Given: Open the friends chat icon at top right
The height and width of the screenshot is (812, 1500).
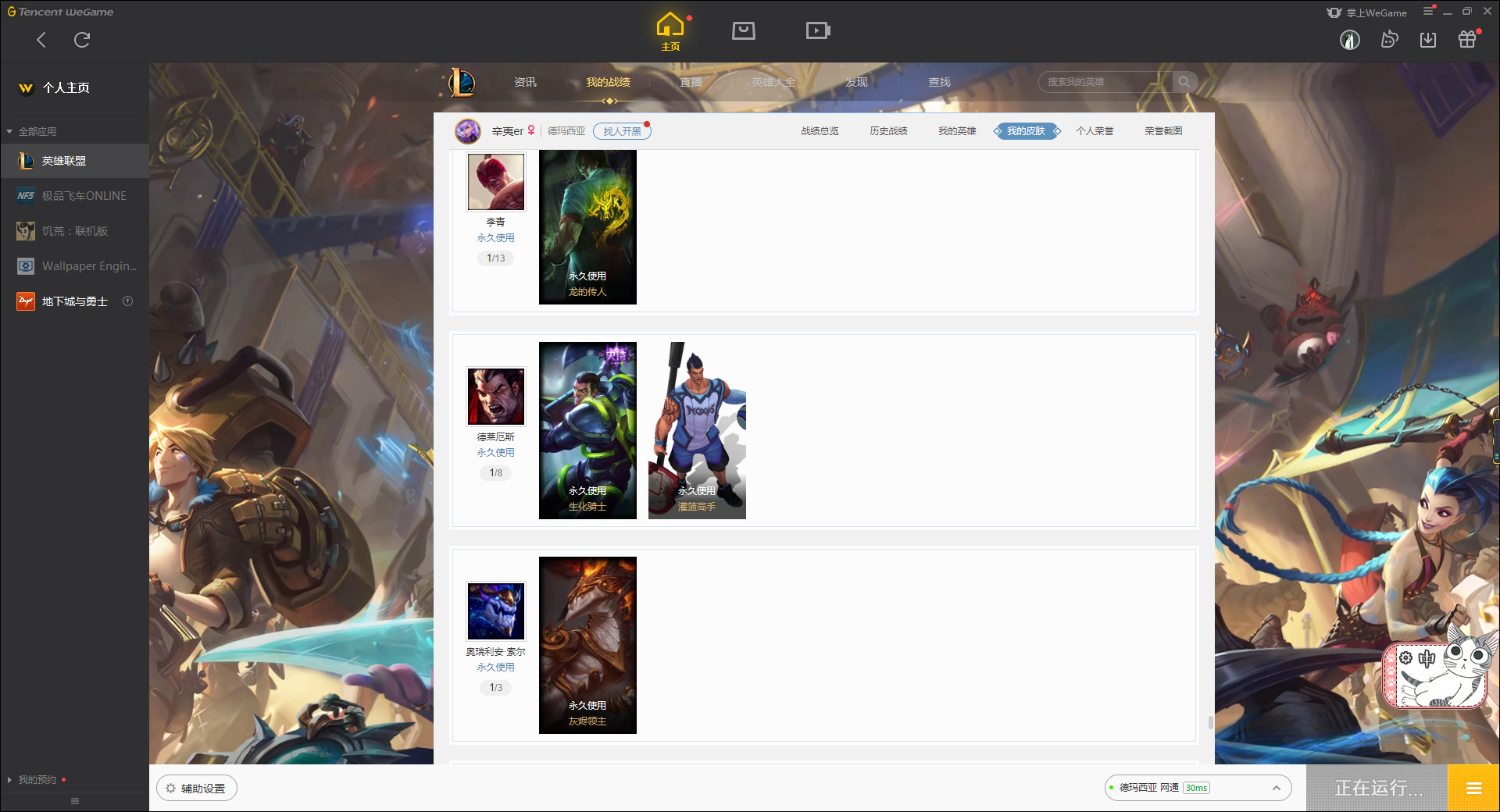Looking at the screenshot, I should tap(1389, 39).
